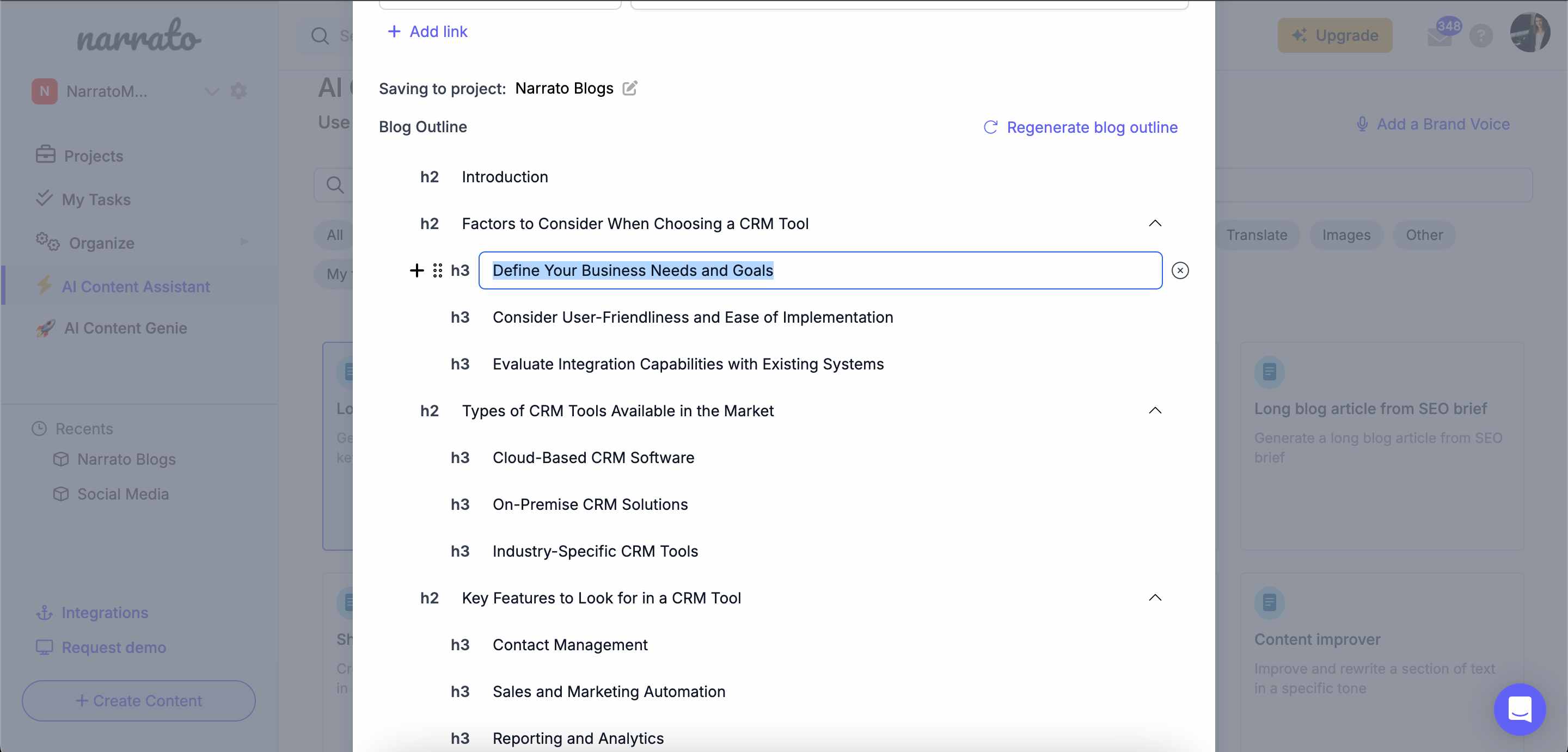This screenshot has height=752, width=1568.
Task: Select the Introduction h2 heading
Action: (x=505, y=177)
